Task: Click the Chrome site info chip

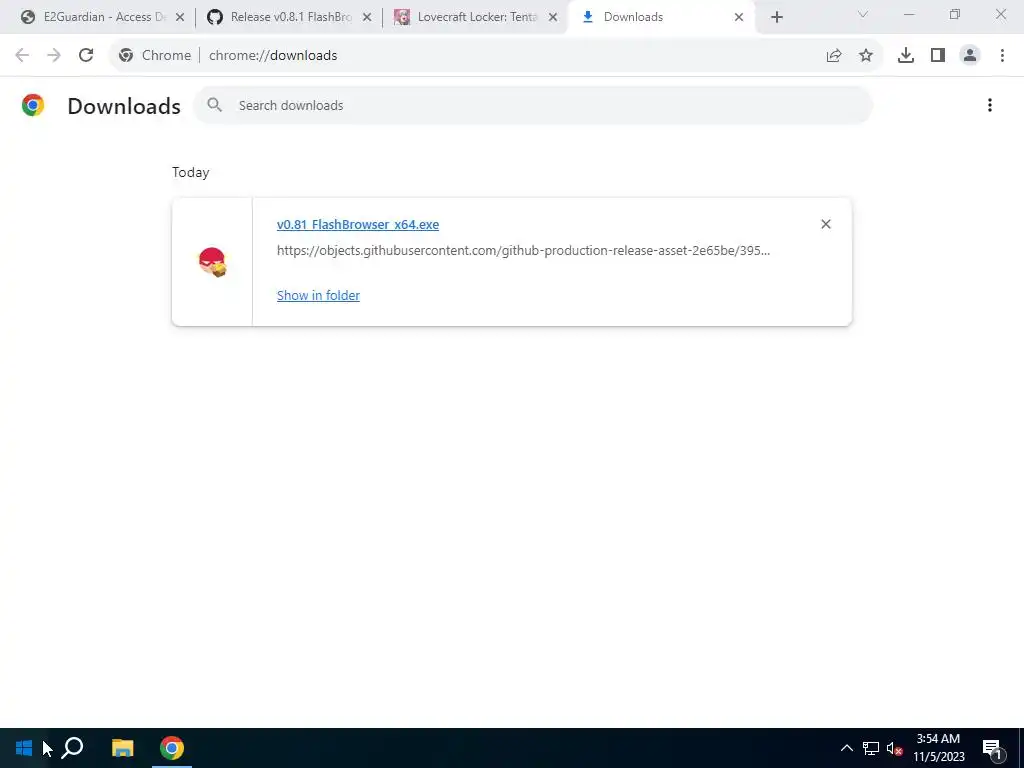Action: (x=155, y=56)
